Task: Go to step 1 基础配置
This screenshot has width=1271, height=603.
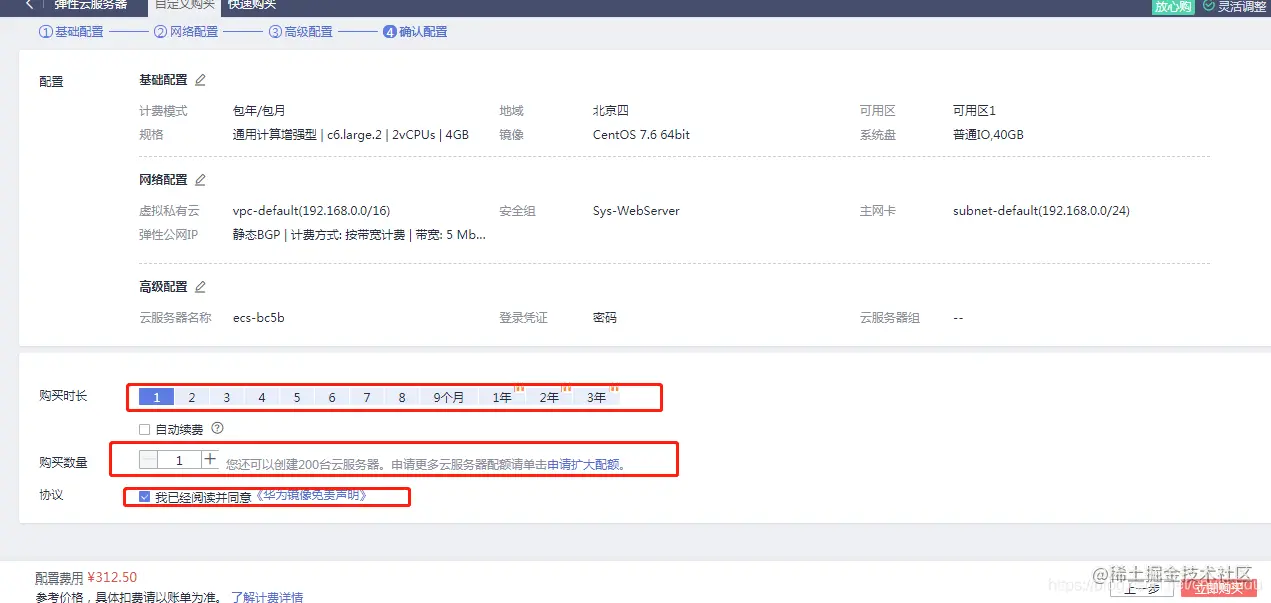Action: click(71, 32)
